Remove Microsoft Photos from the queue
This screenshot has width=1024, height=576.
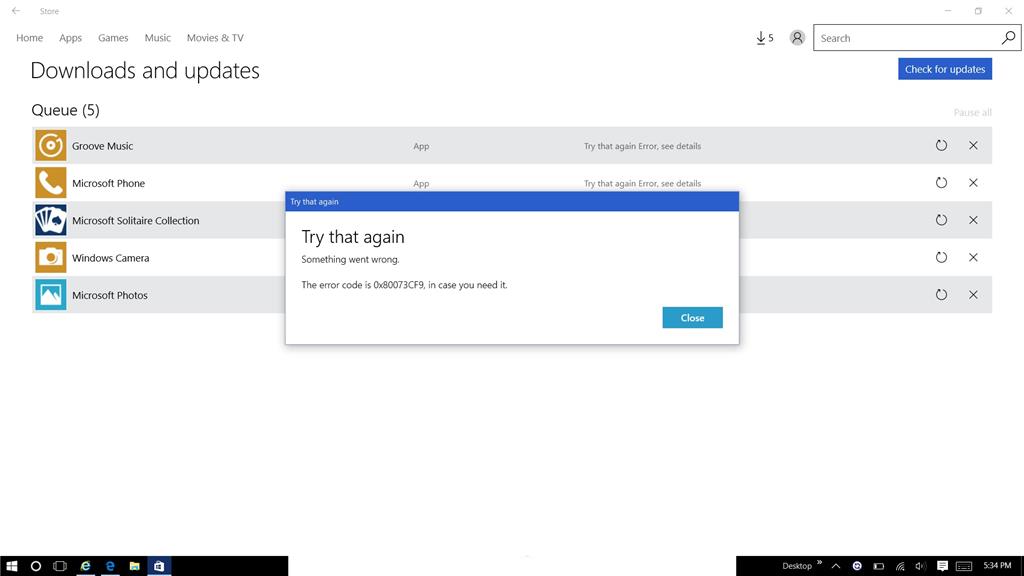(973, 295)
